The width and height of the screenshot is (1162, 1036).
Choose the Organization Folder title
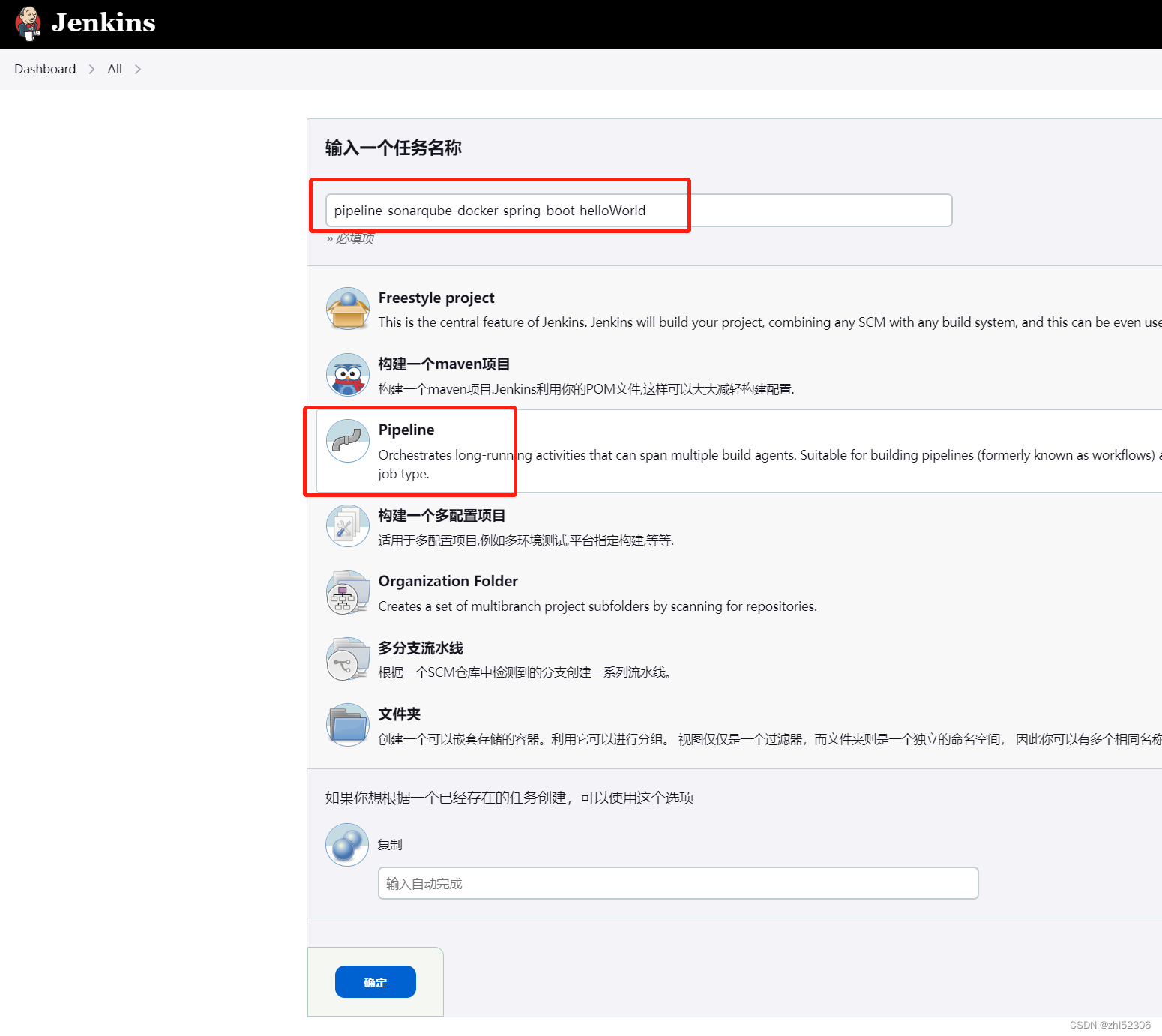click(x=448, y=581)
